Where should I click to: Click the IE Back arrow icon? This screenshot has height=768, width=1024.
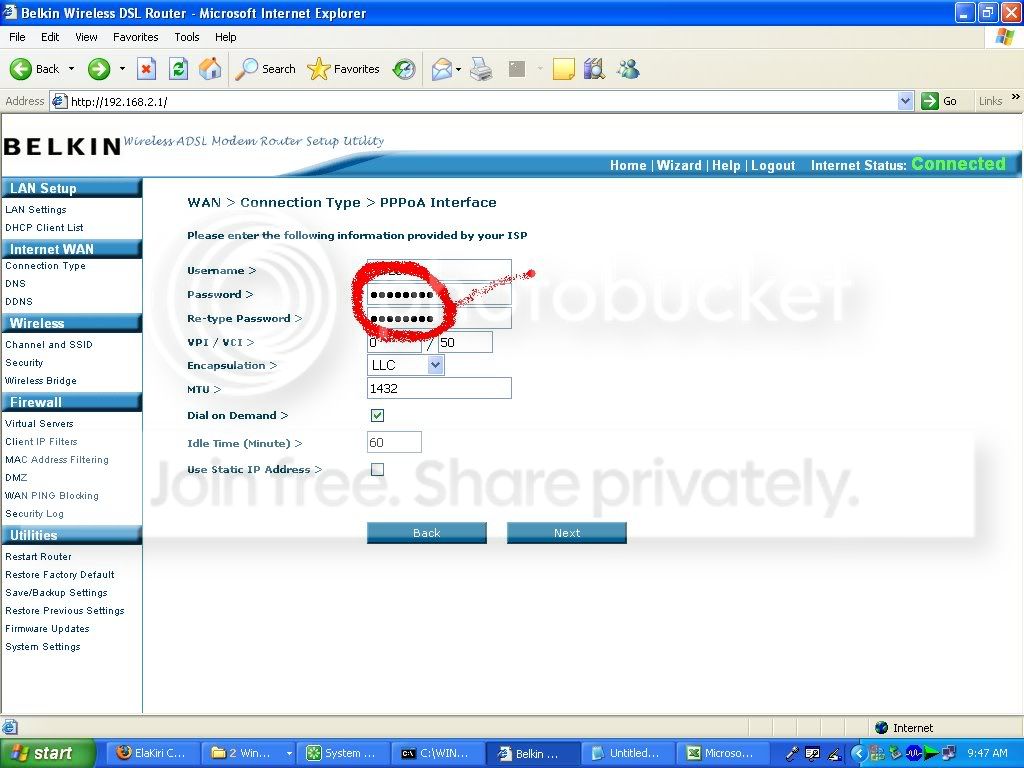(x=20, y=69)
